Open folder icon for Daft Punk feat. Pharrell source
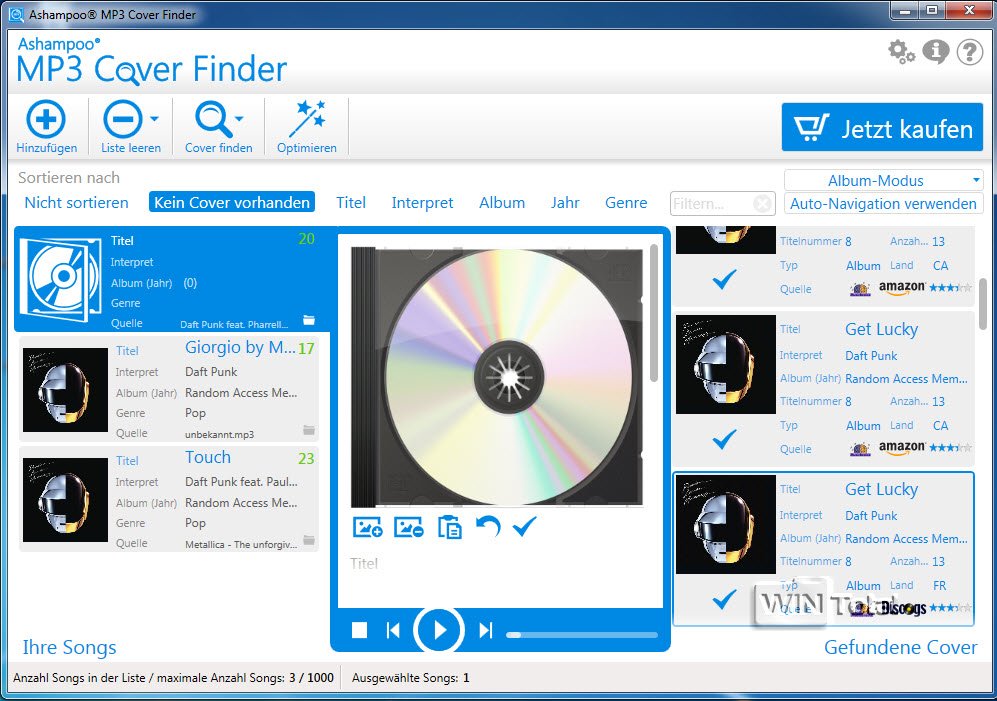Screen dimensions: 997x701 point(309,320)
